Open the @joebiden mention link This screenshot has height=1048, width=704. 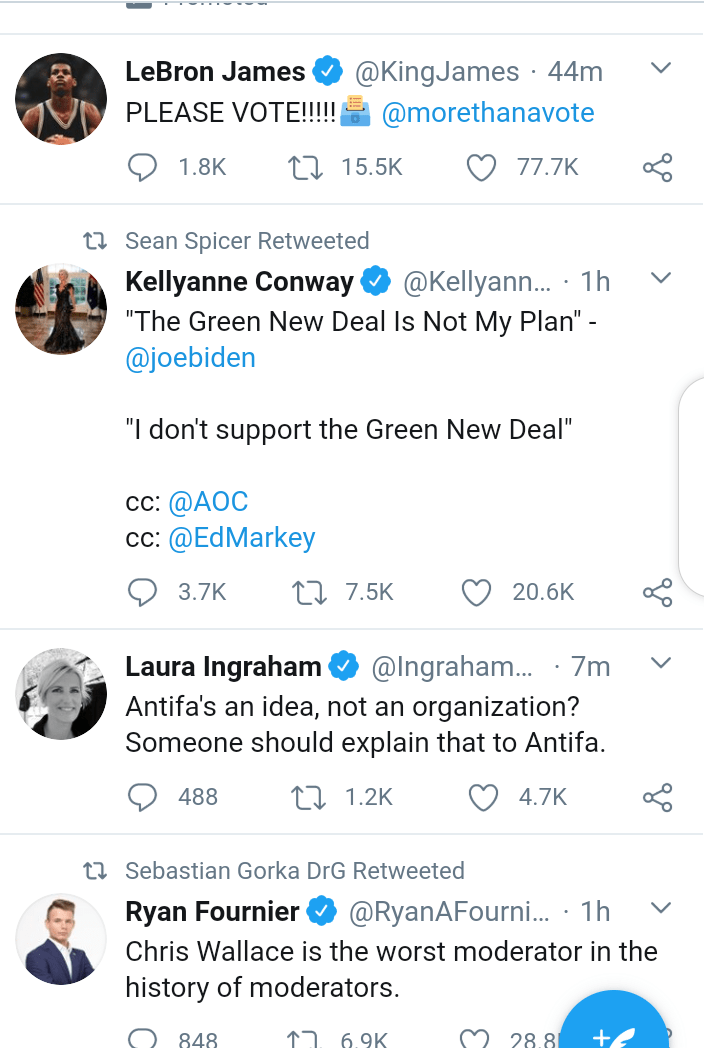(191, 358)
